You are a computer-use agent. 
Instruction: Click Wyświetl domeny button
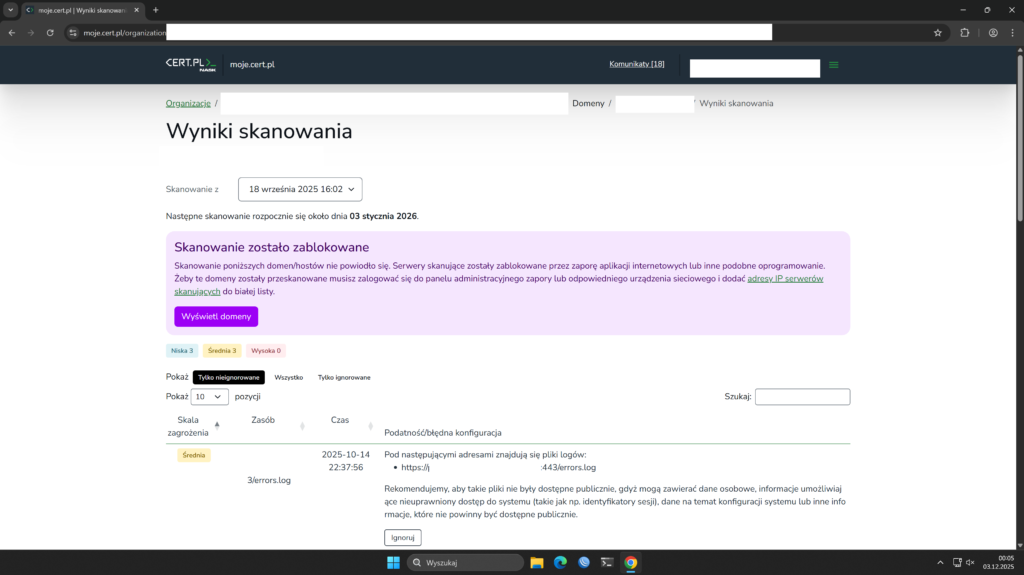click(216, 316)
